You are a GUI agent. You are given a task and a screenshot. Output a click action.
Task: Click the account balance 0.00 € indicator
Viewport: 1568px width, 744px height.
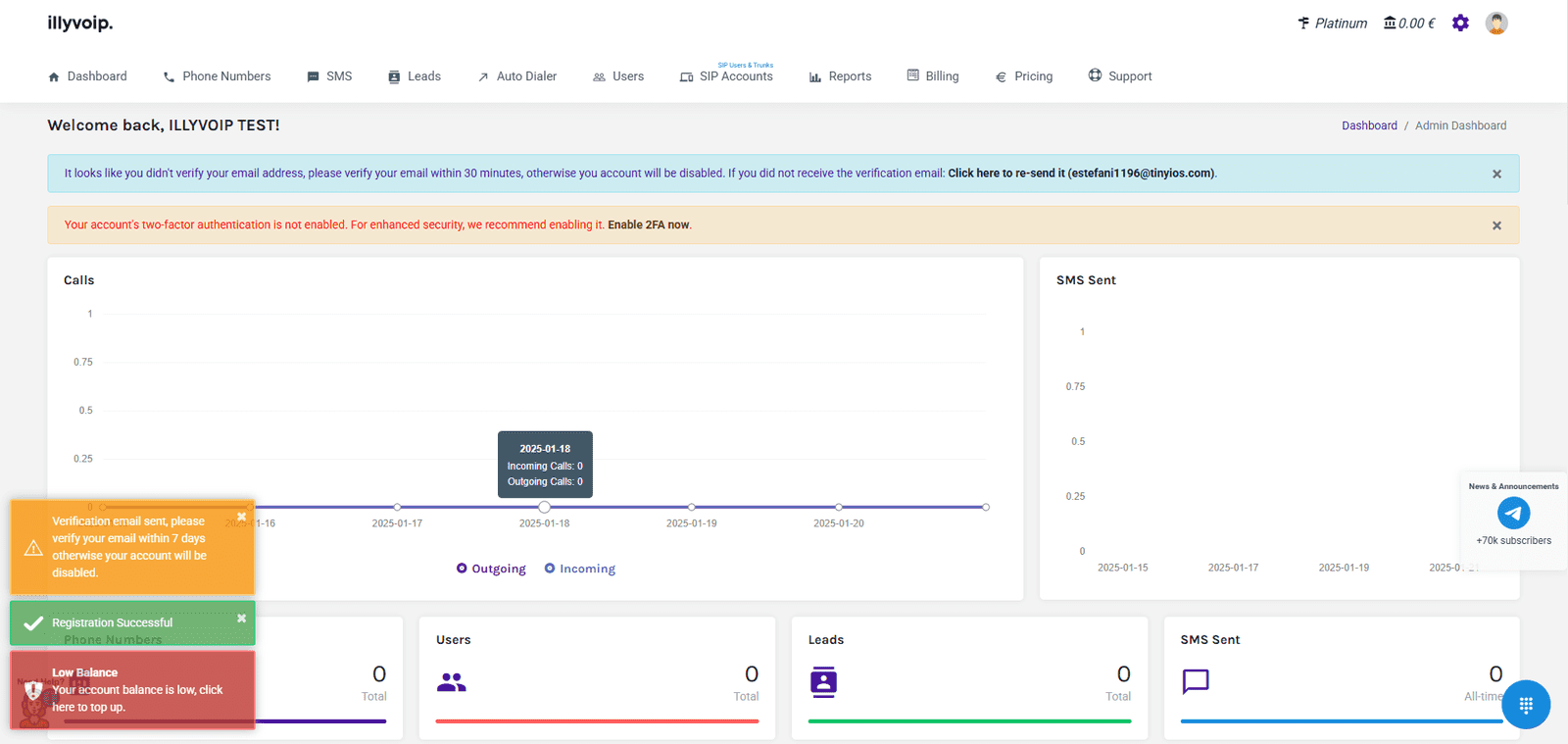(1409, 24)
